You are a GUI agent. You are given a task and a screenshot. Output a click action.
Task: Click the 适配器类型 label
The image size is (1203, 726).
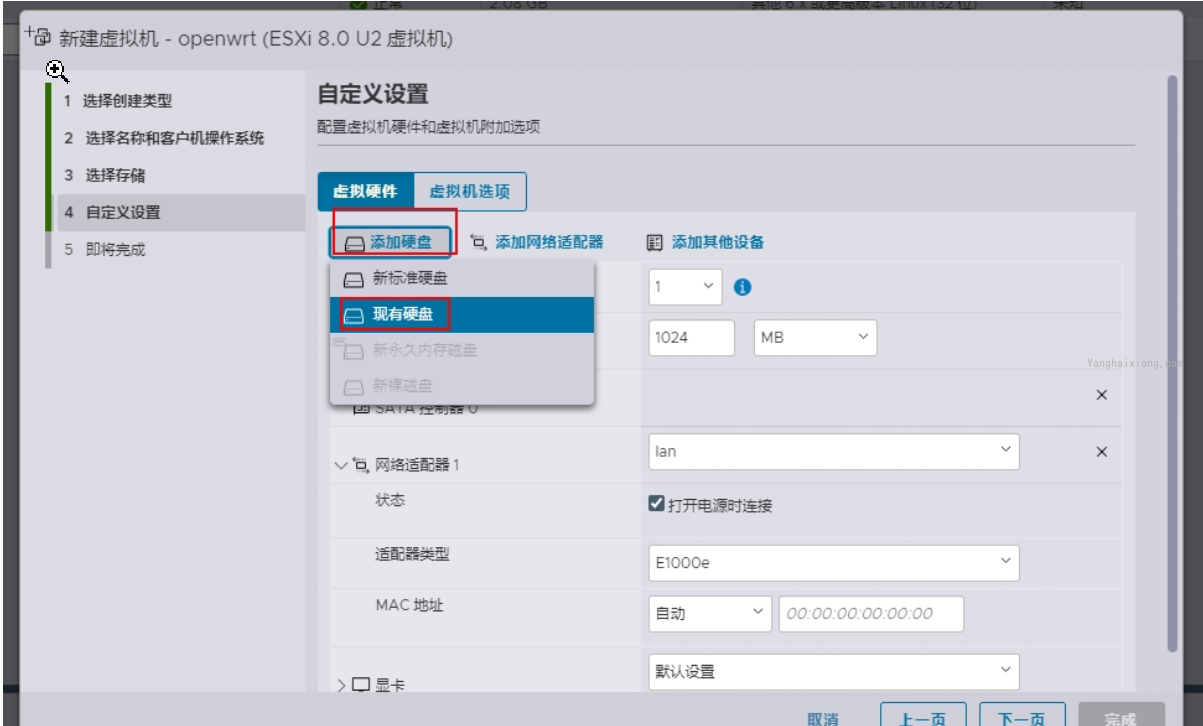pos(411,553)
